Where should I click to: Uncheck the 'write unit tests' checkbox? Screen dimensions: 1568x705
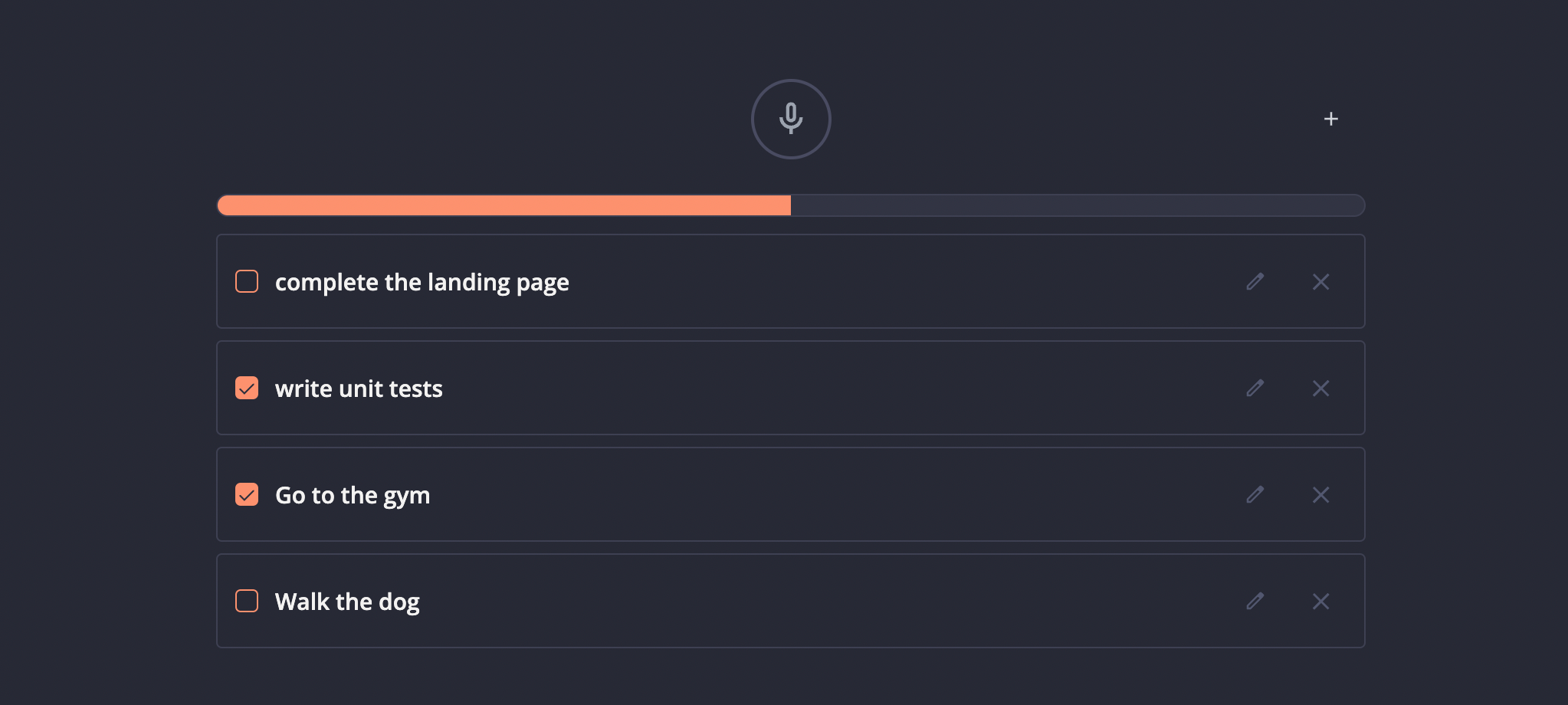click(247, 389)
